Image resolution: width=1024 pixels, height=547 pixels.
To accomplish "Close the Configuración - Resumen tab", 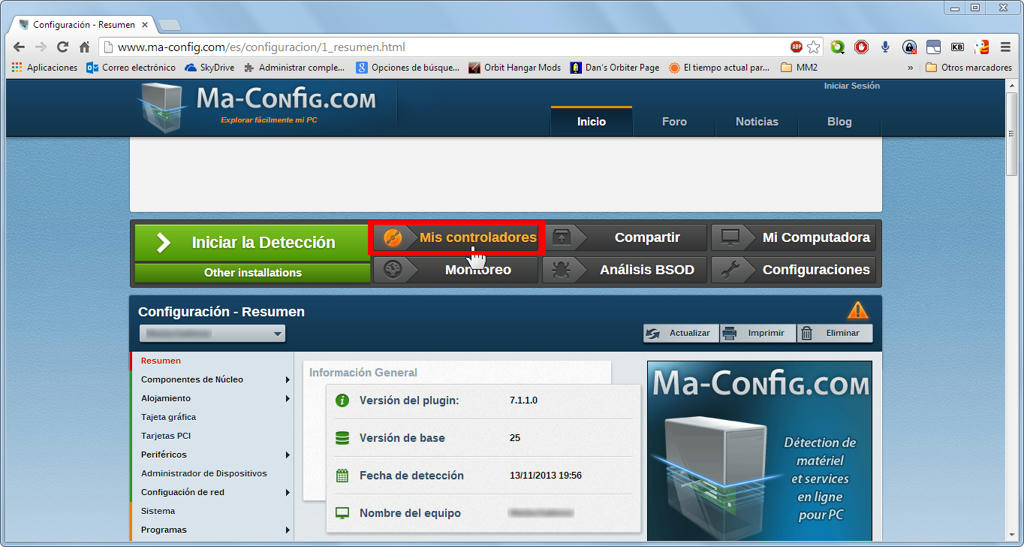I will tap(145, 25).
